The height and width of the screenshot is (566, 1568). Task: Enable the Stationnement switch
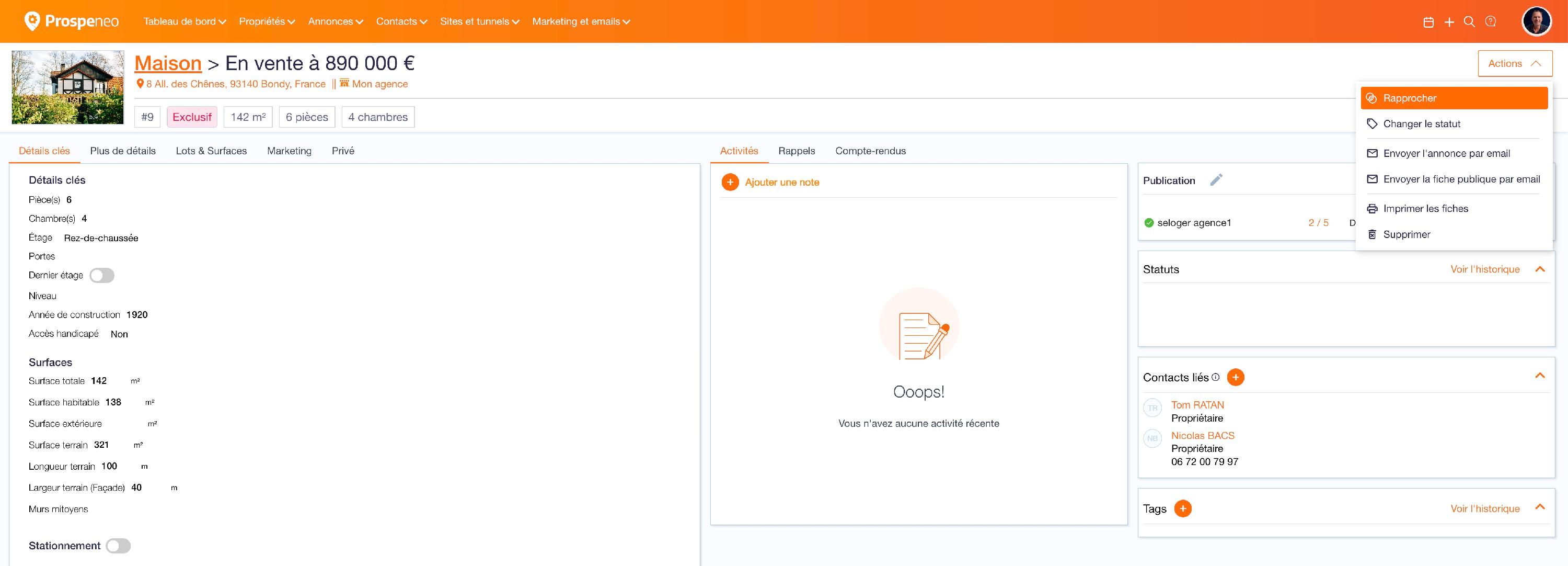click(118, 546)
